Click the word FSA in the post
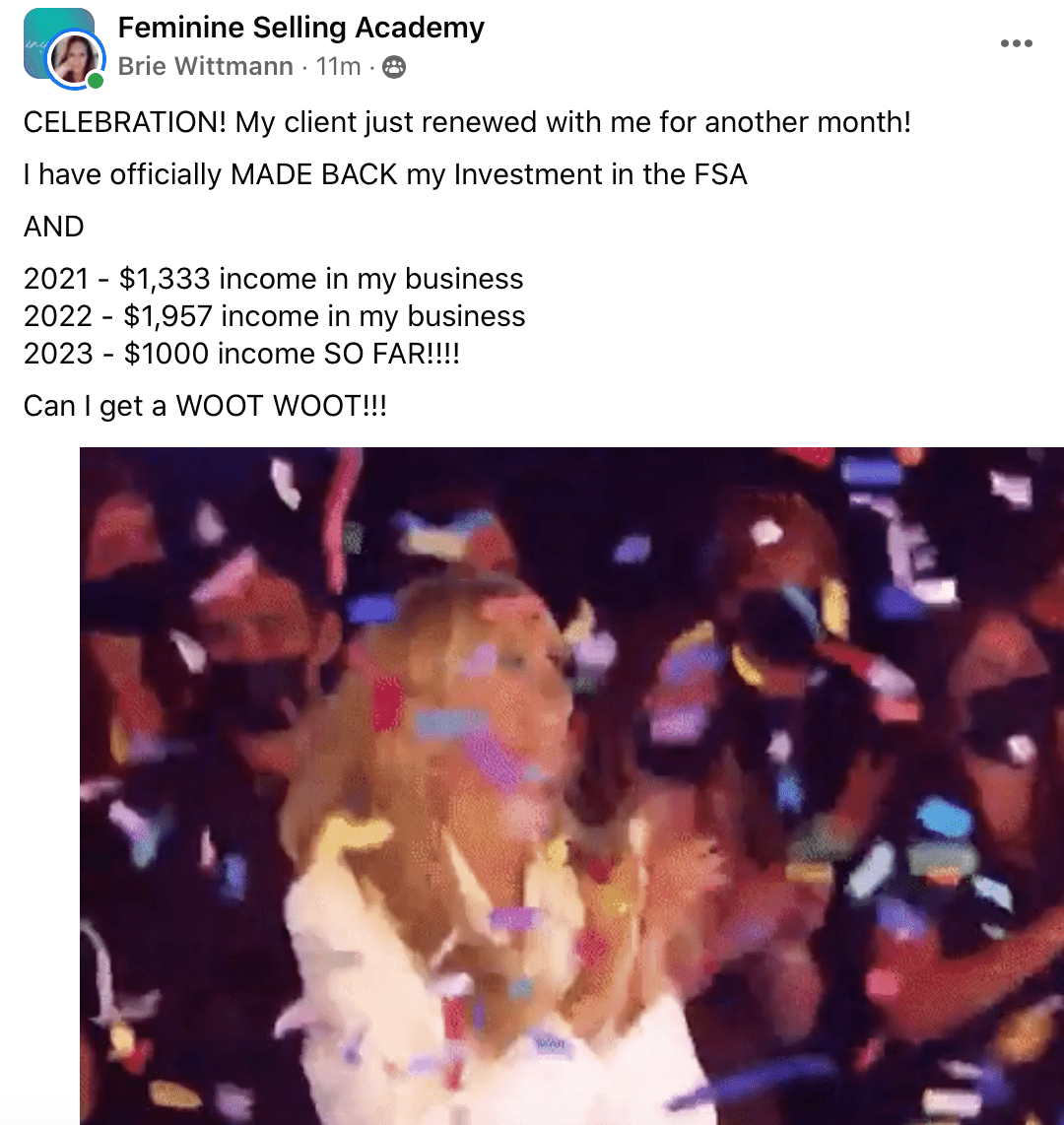This screenshot has width=1064, height=1125. coord(720,174)
